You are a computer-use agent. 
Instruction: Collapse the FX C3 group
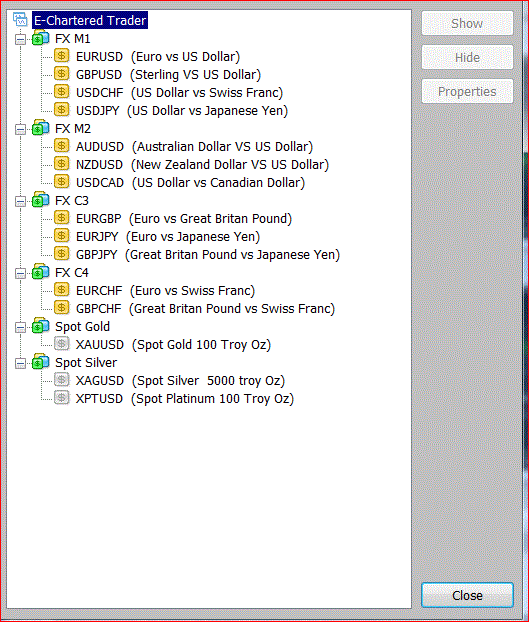pos(20,201)
